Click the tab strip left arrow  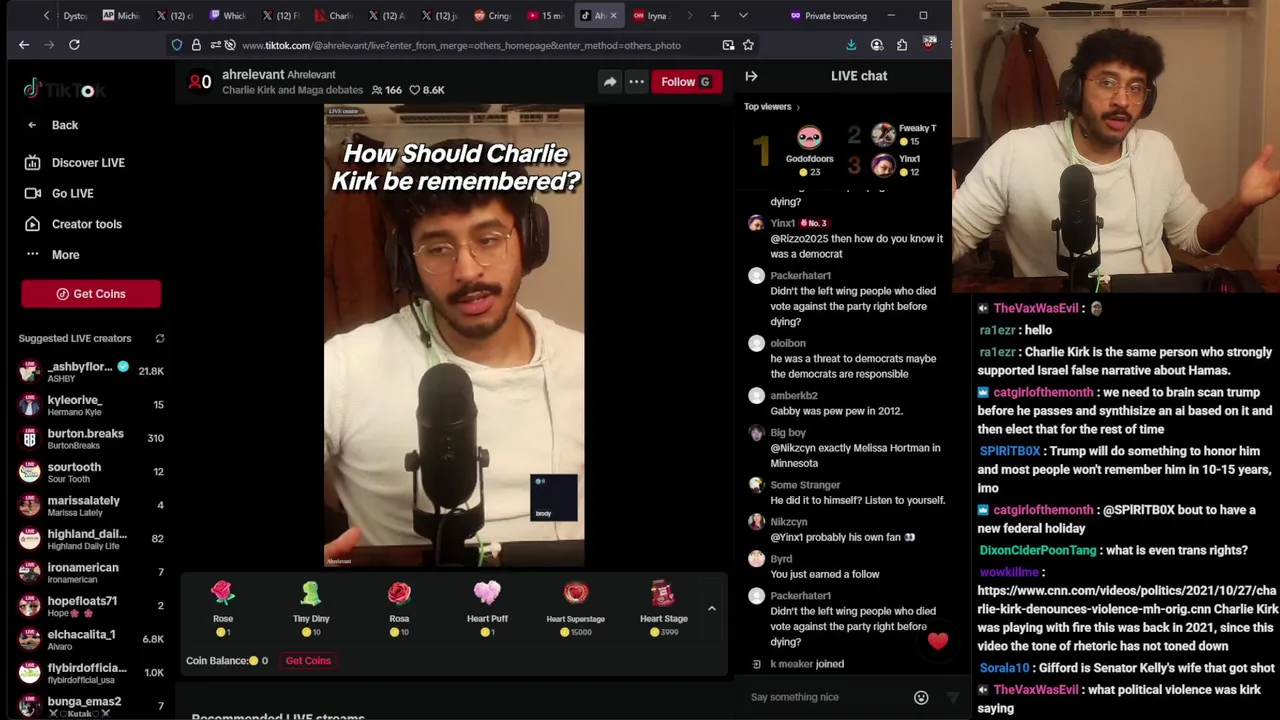46,16
